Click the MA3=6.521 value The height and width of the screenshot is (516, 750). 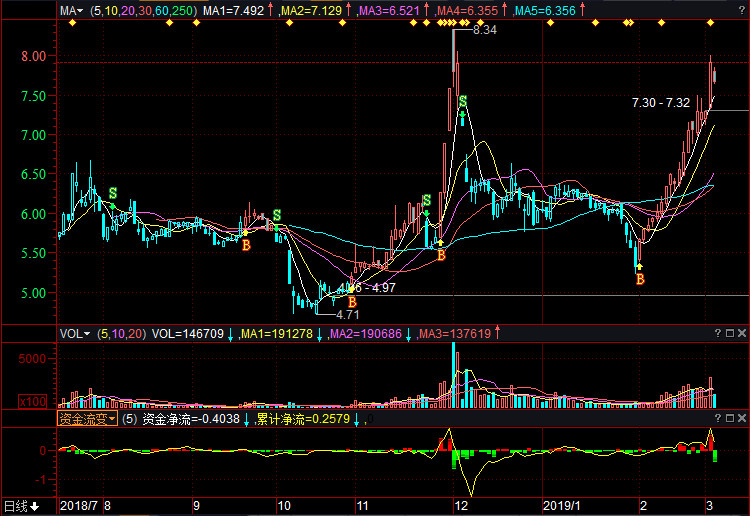[389, 11]
